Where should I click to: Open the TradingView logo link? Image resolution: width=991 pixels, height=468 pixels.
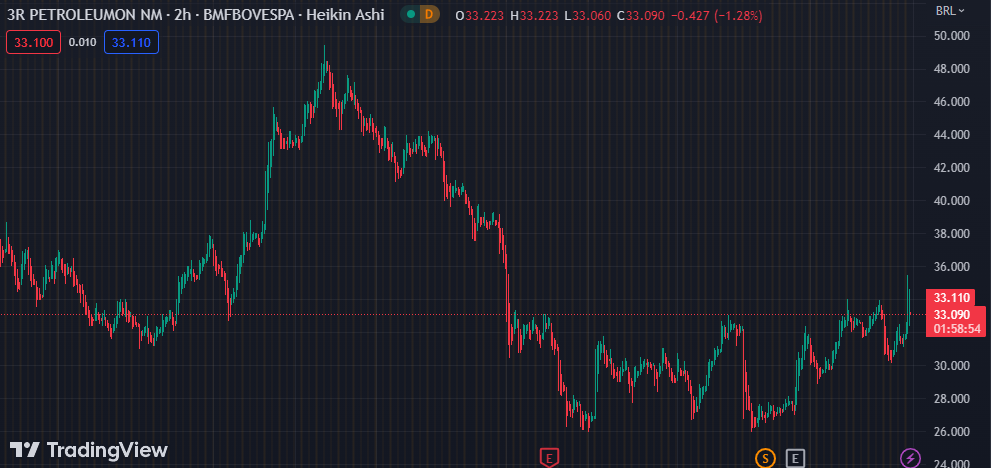(88, 450)
